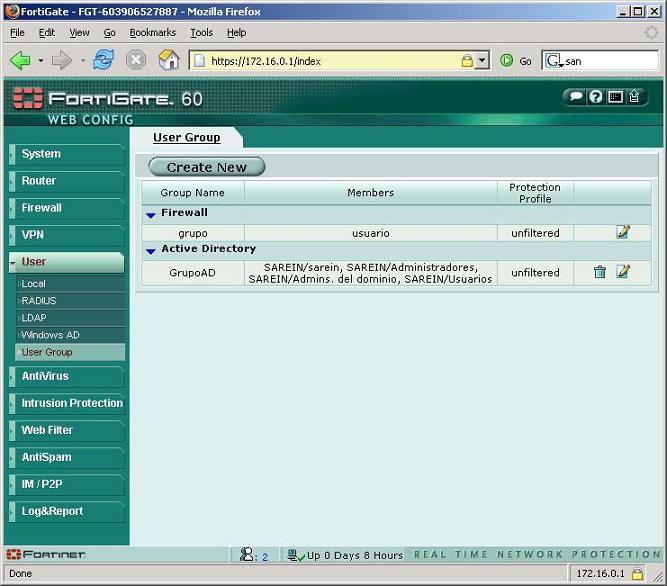
Task: Delete the GrupoAD group with trash icon
Action: [x=600, y=272]
